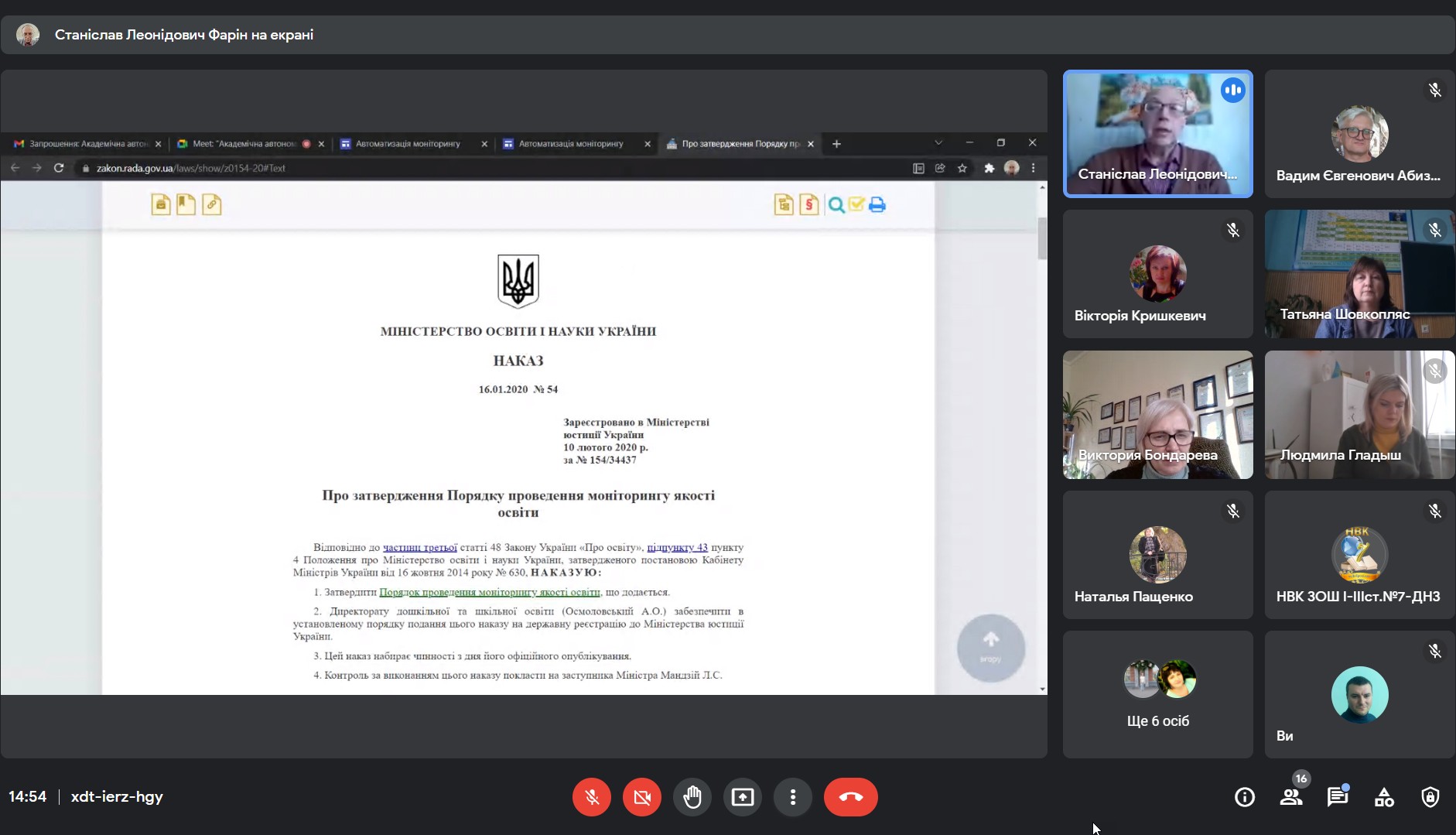
Task: Click the meeting code xdt-ierz-hgy
Action: pyautogui.click(x=117, y=796)
